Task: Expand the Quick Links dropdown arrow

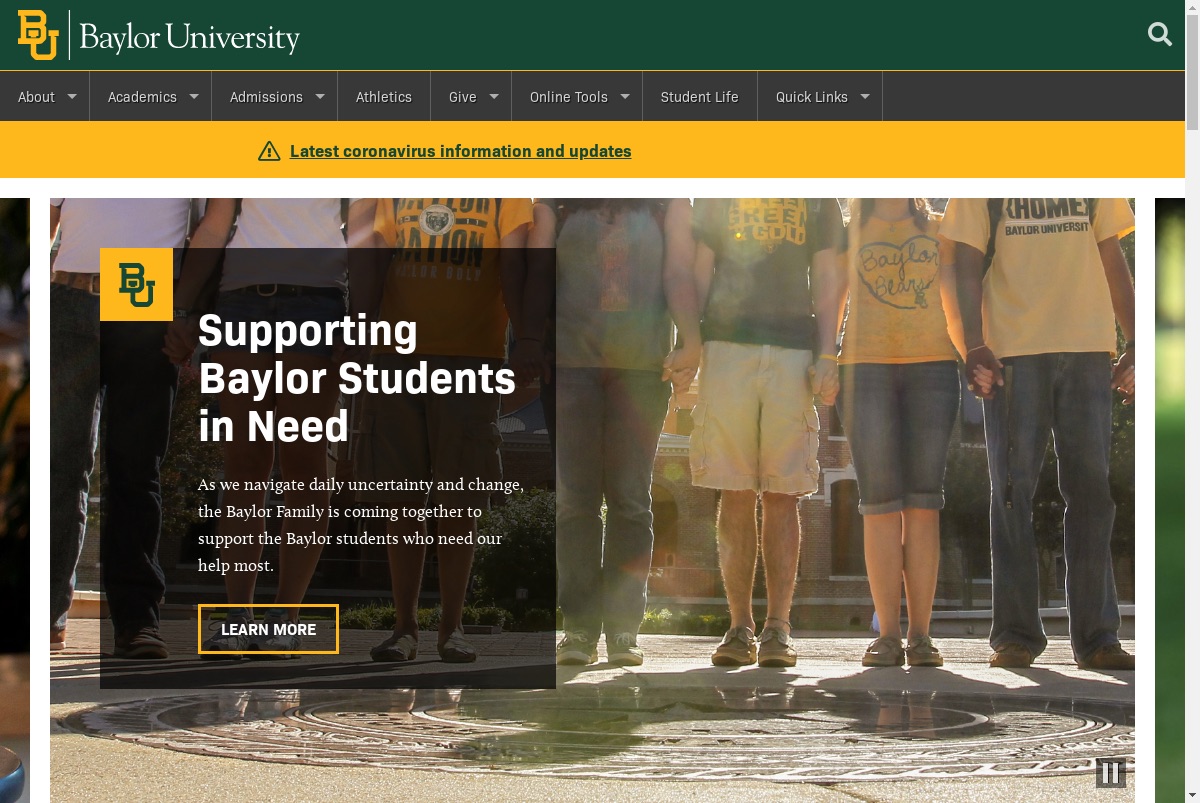Action: (865, 97)
